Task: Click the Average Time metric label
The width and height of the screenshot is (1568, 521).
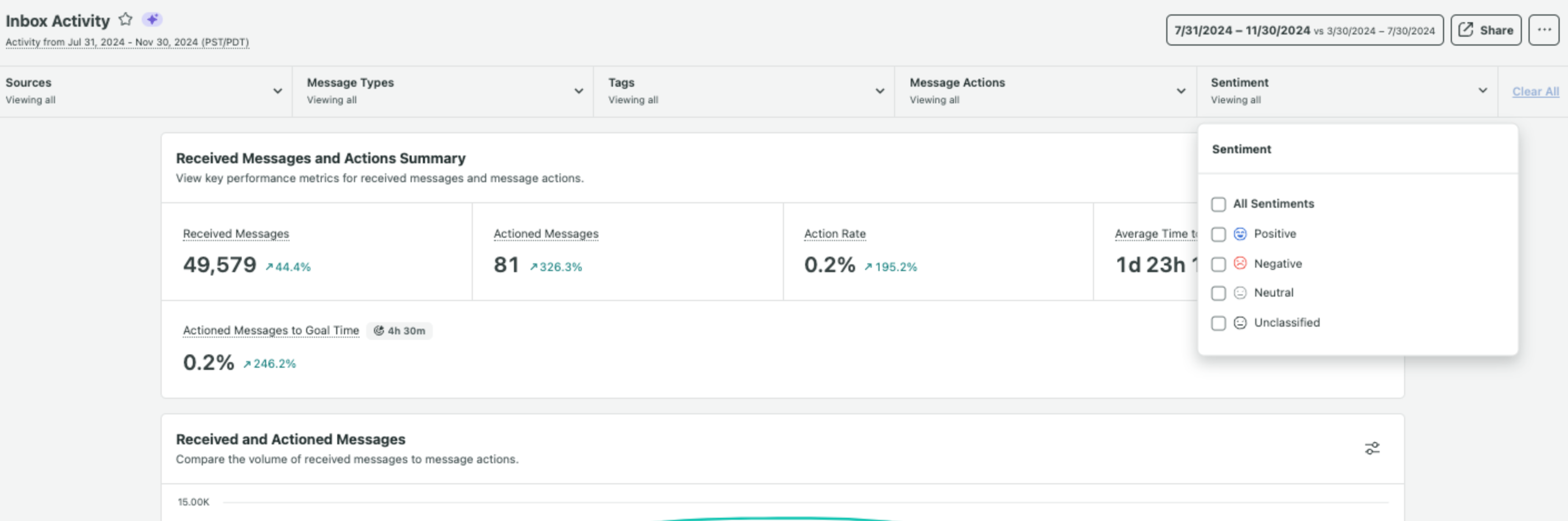Action: point(1155,234)
